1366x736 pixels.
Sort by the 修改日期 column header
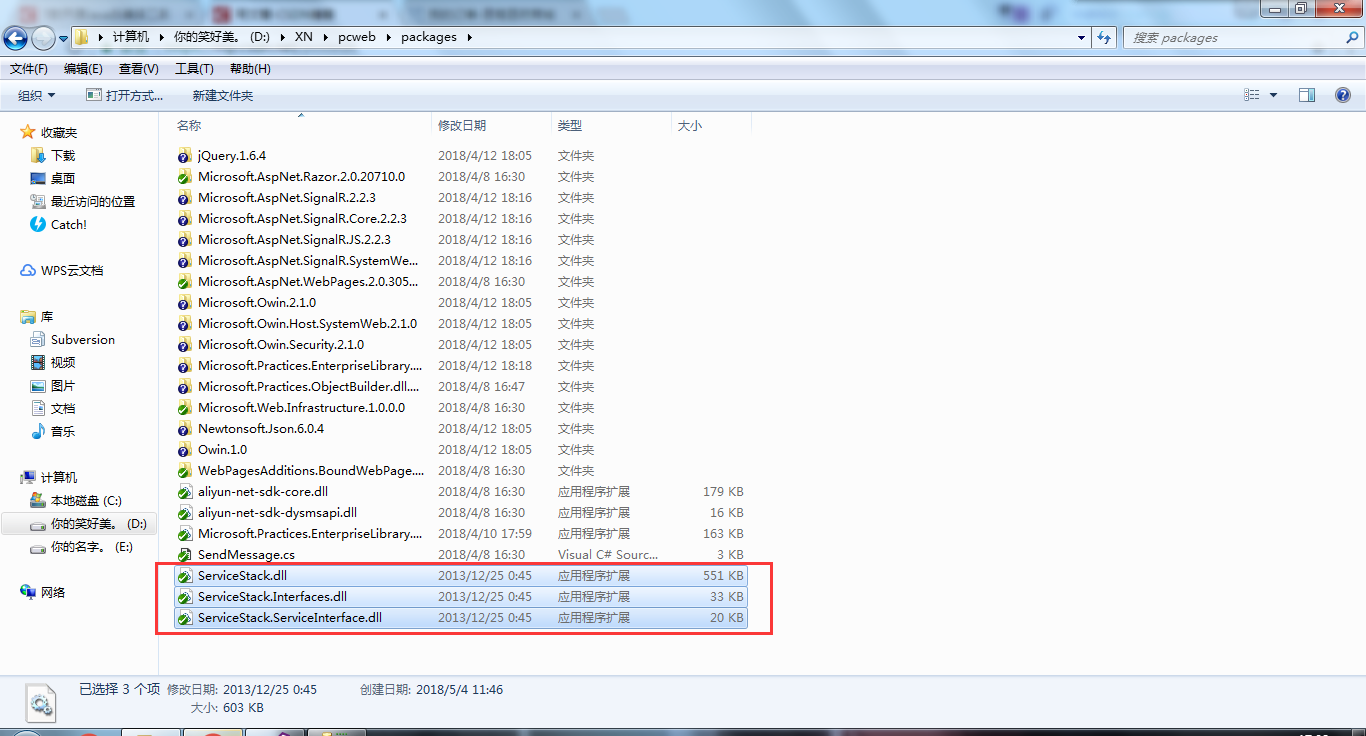pyautogui.click(x=462, y=125)
